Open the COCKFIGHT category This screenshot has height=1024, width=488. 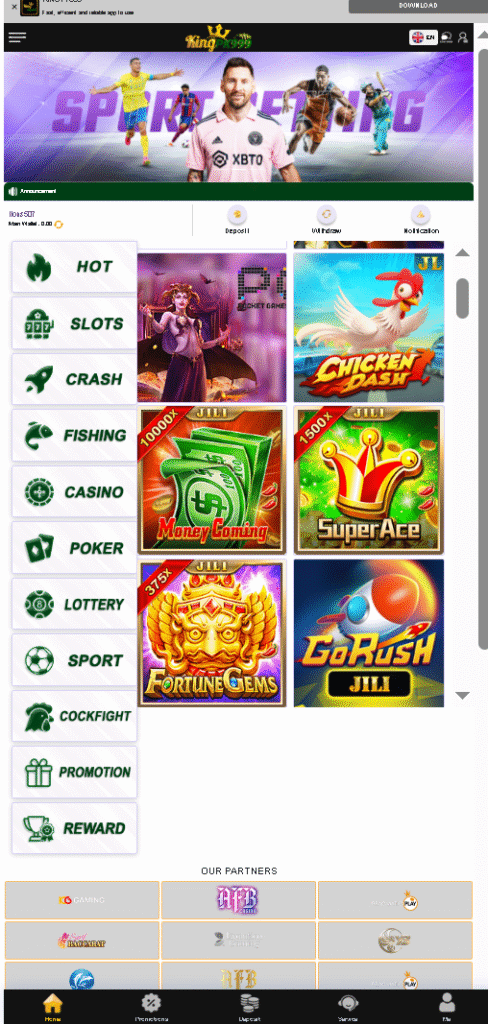(74, 716)
